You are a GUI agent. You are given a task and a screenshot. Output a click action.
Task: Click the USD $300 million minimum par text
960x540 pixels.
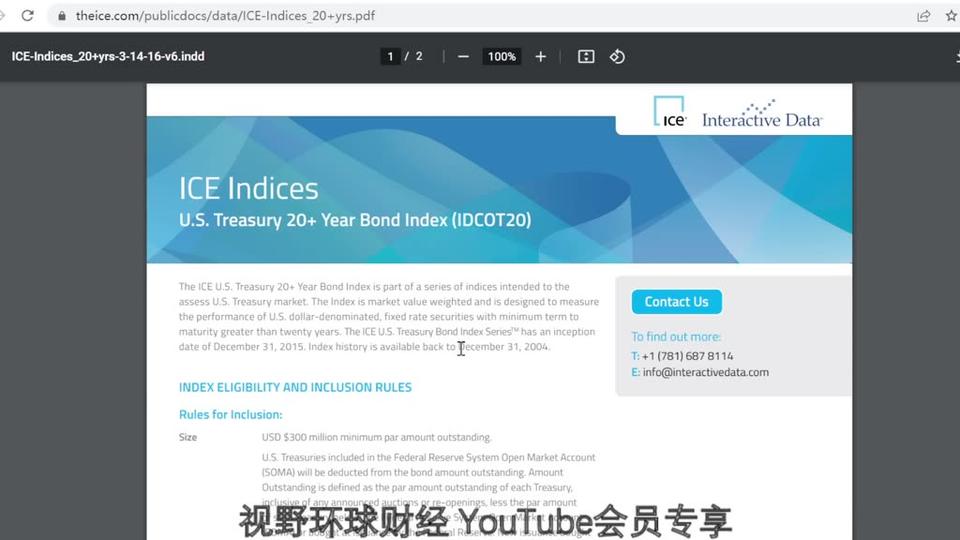(x=377, y=437)
